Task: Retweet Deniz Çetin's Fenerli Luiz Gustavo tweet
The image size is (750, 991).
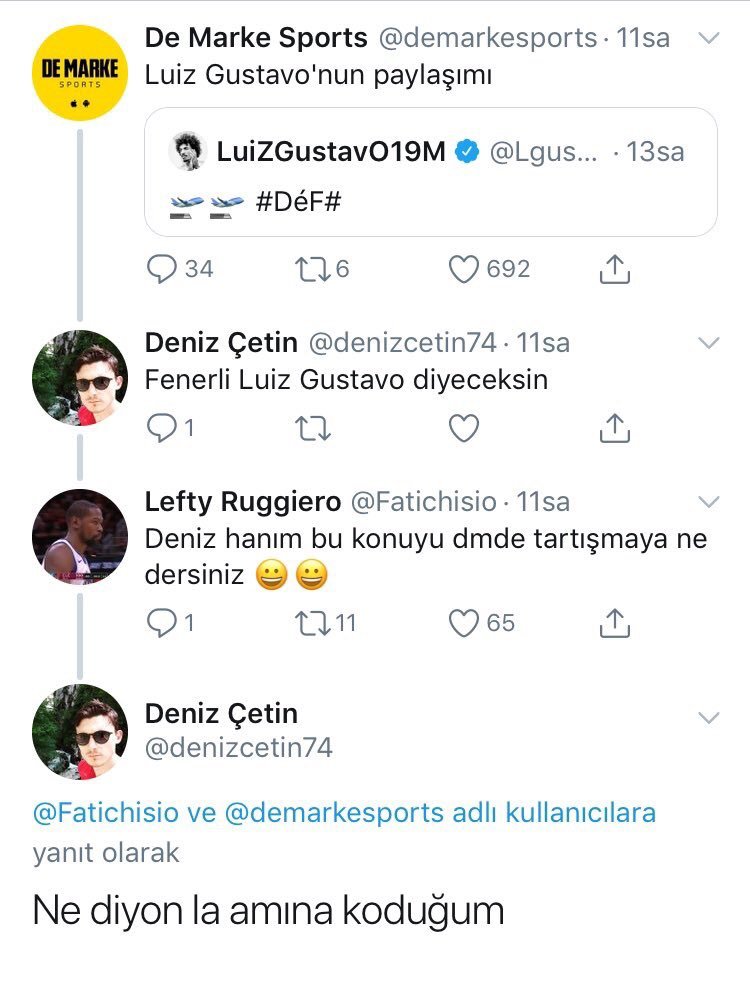Action: pos(311,428)
